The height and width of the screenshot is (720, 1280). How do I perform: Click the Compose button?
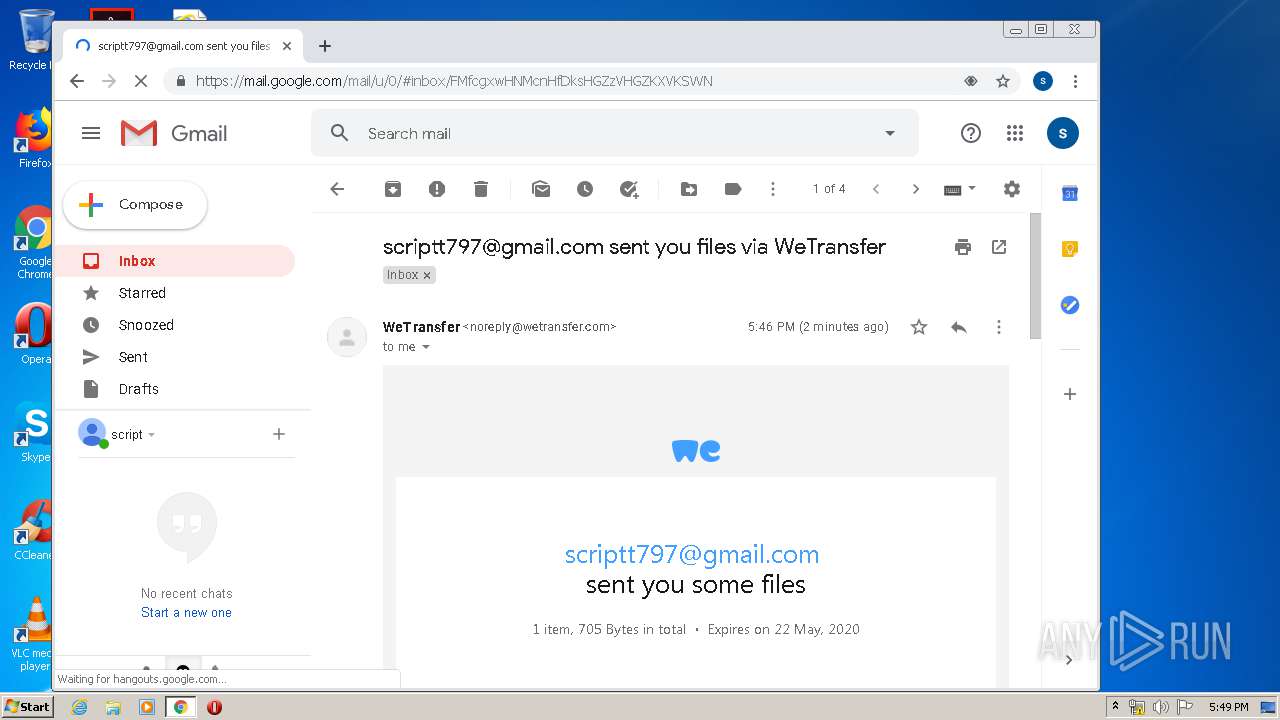click(x=135, y=205)
